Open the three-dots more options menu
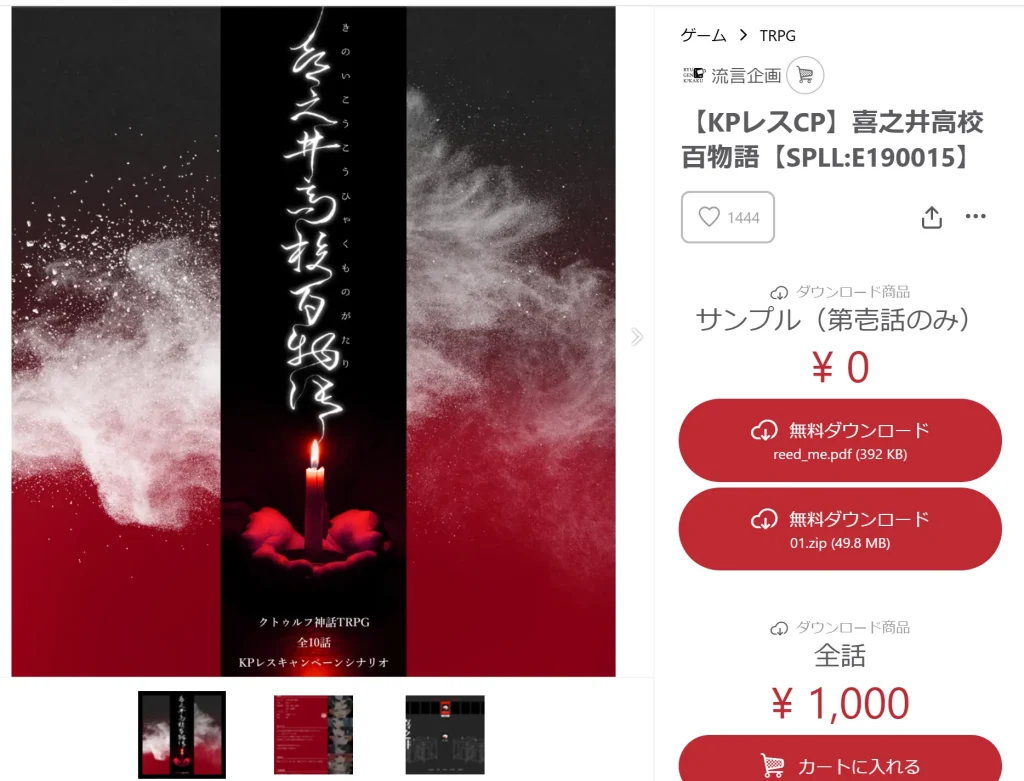Viewport: 1024px width, 781px height. click(x=975, y=216)
